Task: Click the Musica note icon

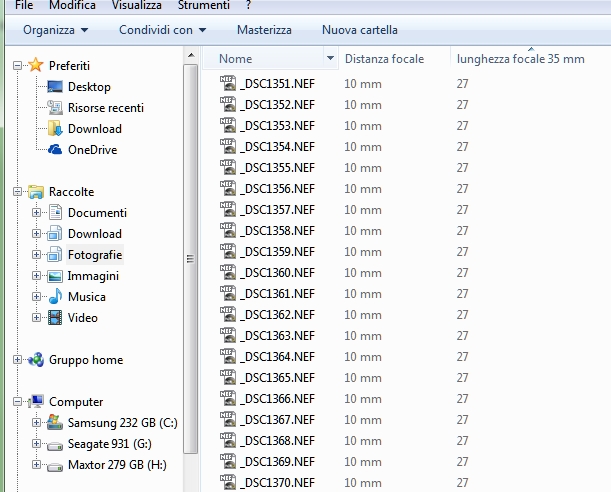Action: [x=55, y=297]
